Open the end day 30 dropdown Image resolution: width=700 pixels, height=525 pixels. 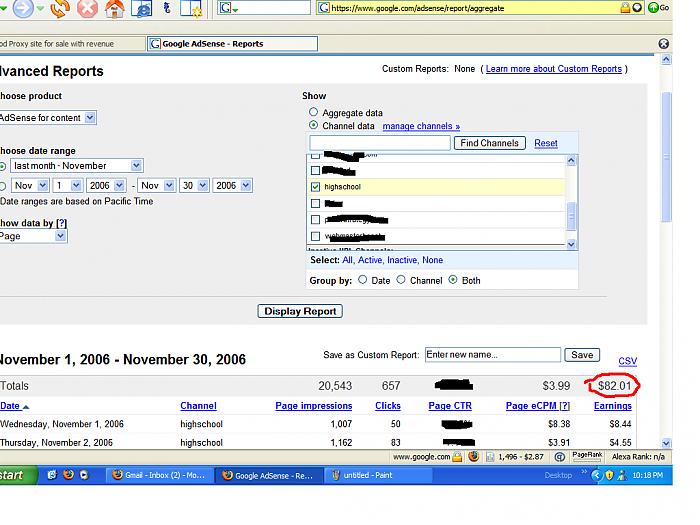point(194,185)
